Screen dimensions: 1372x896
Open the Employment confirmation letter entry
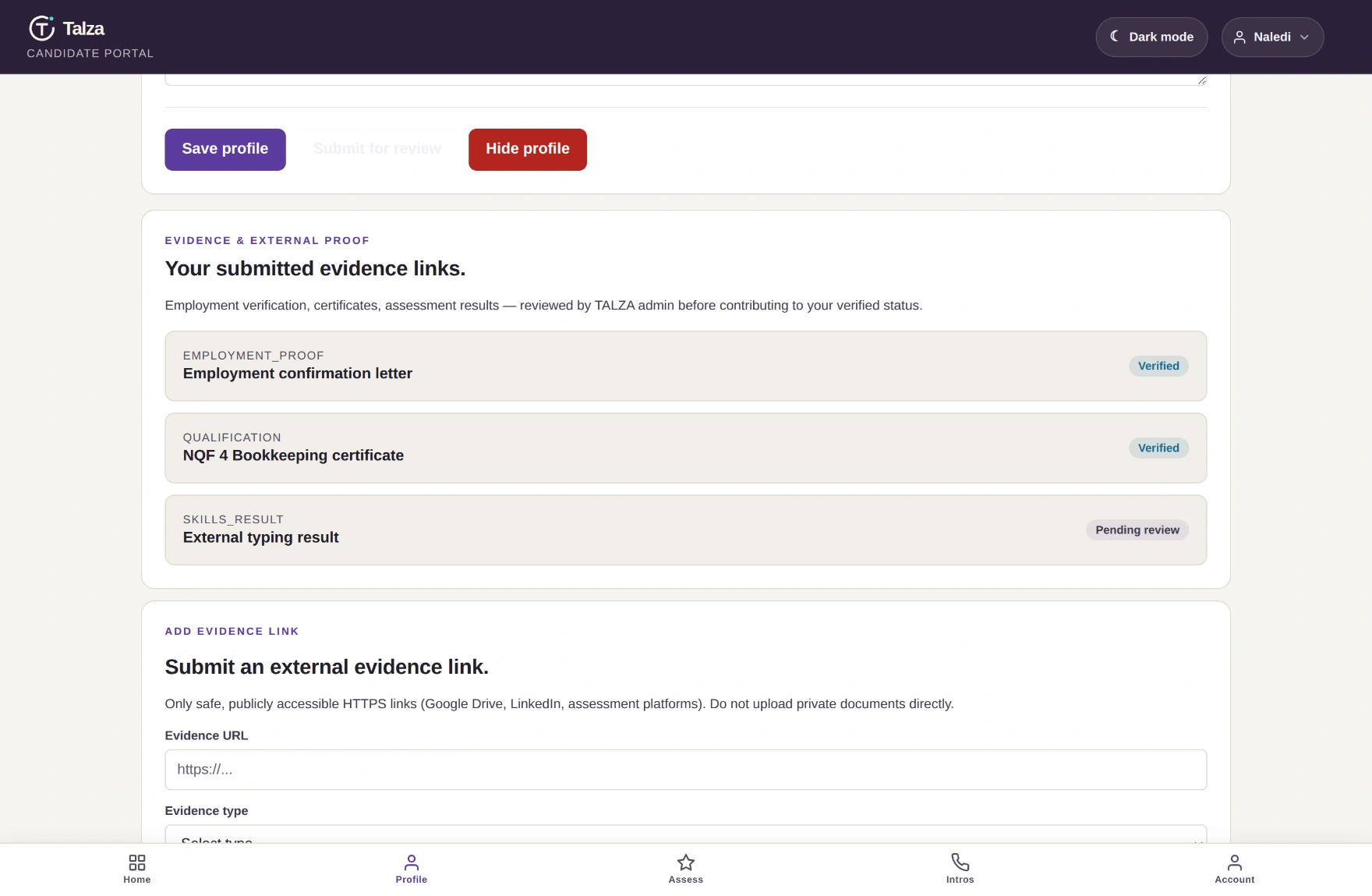pos(686,366)
